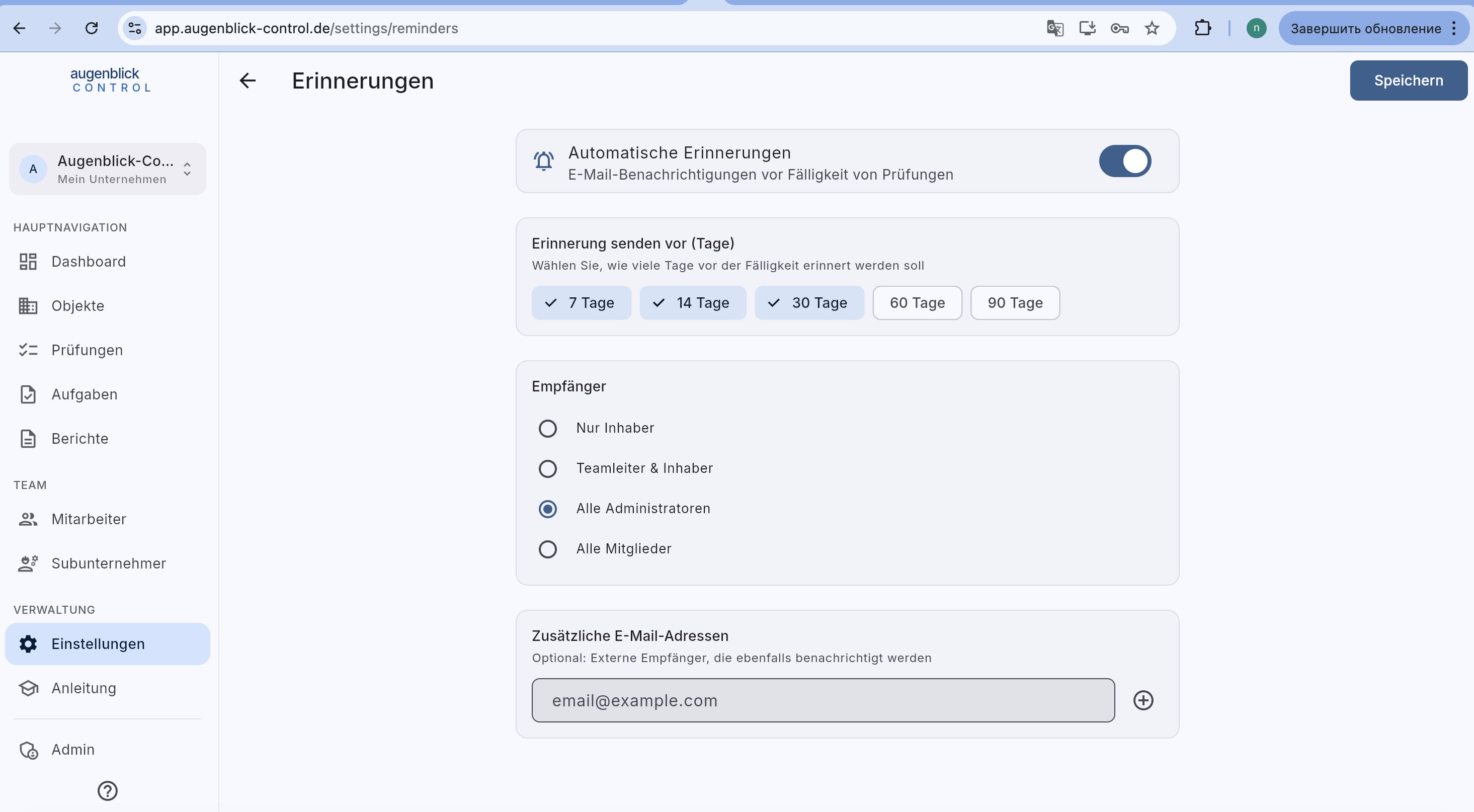
Task: Expand the Augenblick-Co... company switcher
Action: pyautogui.click(x=108, y=169)
